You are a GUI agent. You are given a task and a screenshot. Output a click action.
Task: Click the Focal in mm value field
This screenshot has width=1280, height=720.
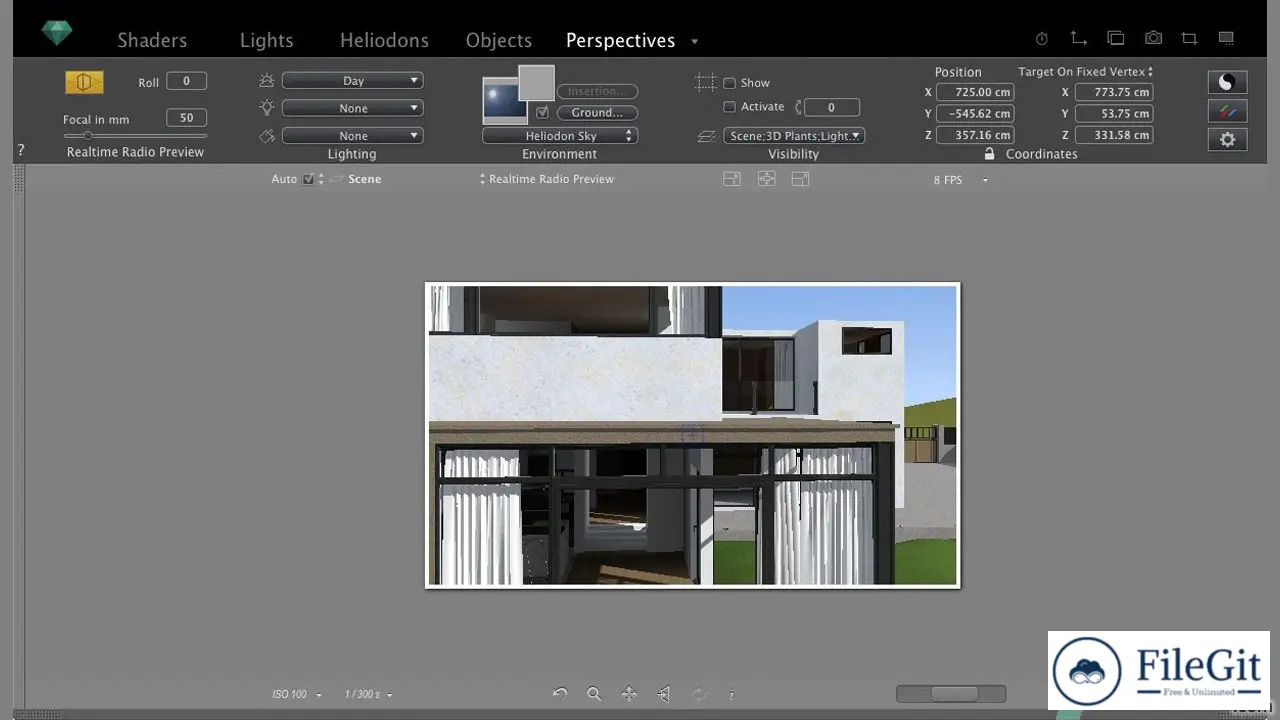coord(186,117)
